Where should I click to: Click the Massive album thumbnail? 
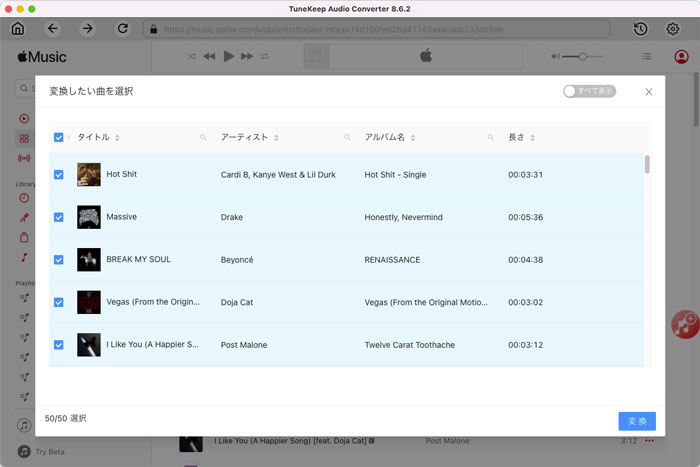coord(89,217)
